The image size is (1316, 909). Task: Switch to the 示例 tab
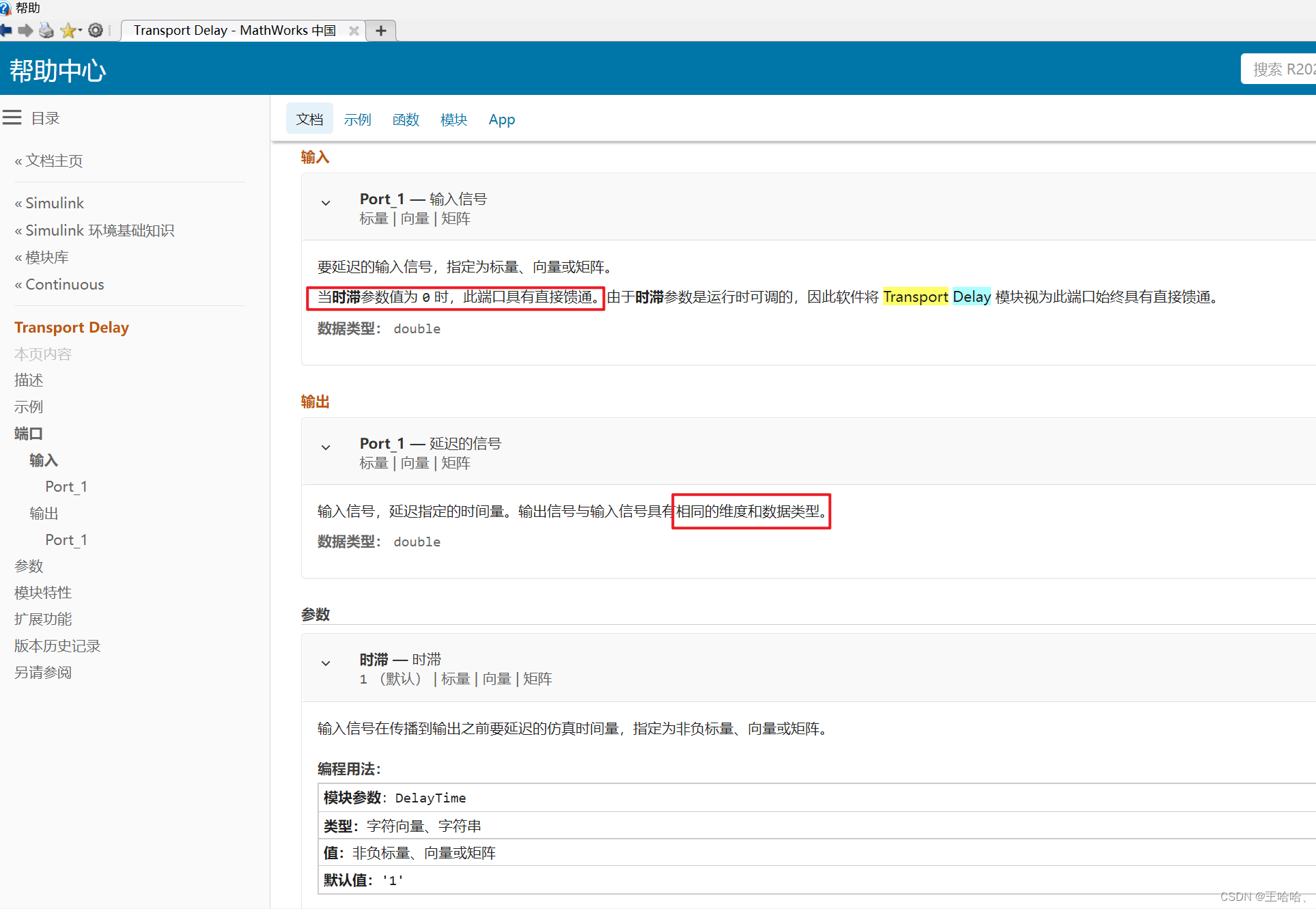click(357, 120)
